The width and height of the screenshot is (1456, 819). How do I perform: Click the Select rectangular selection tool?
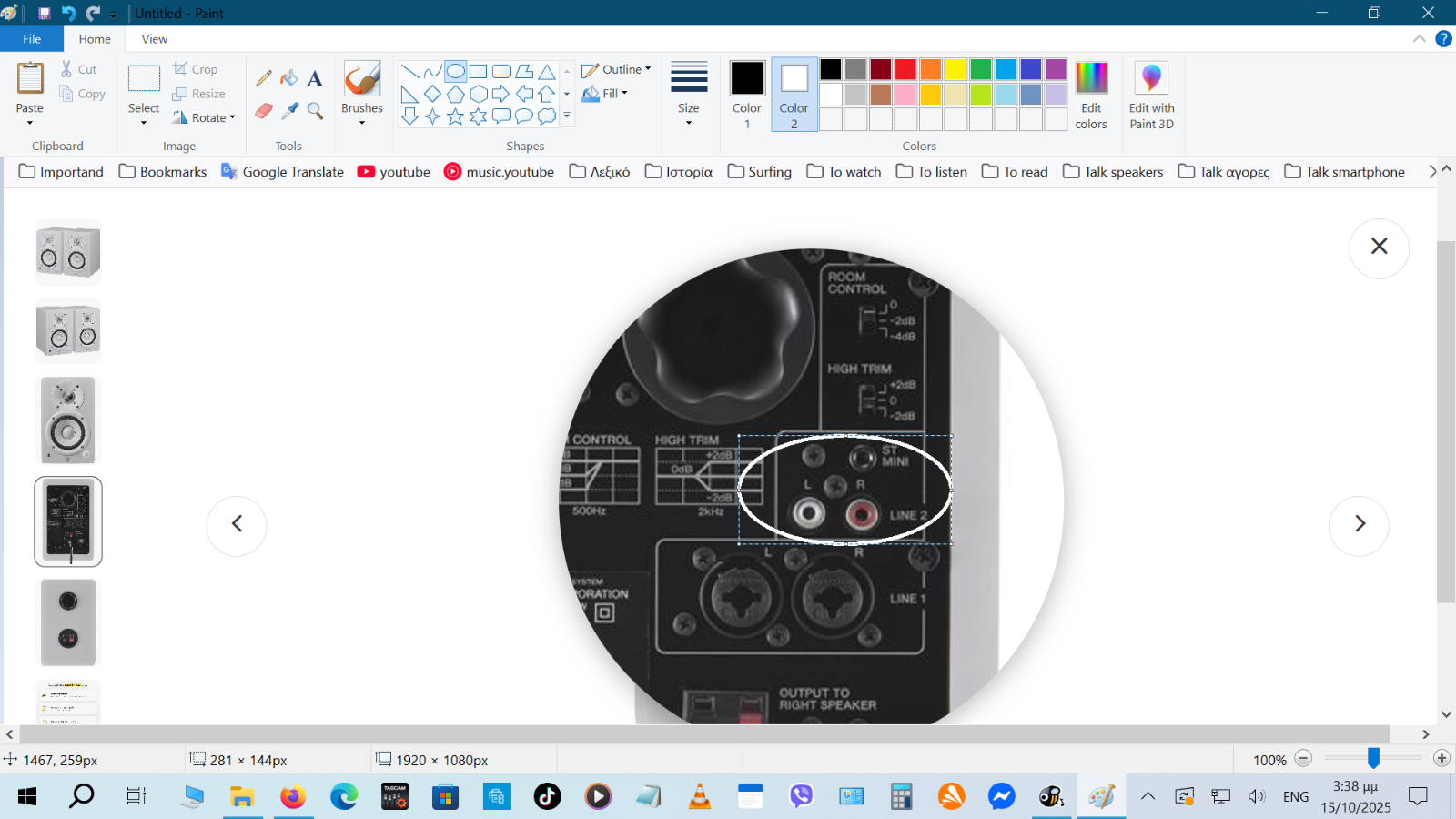(x=144, y=79)
